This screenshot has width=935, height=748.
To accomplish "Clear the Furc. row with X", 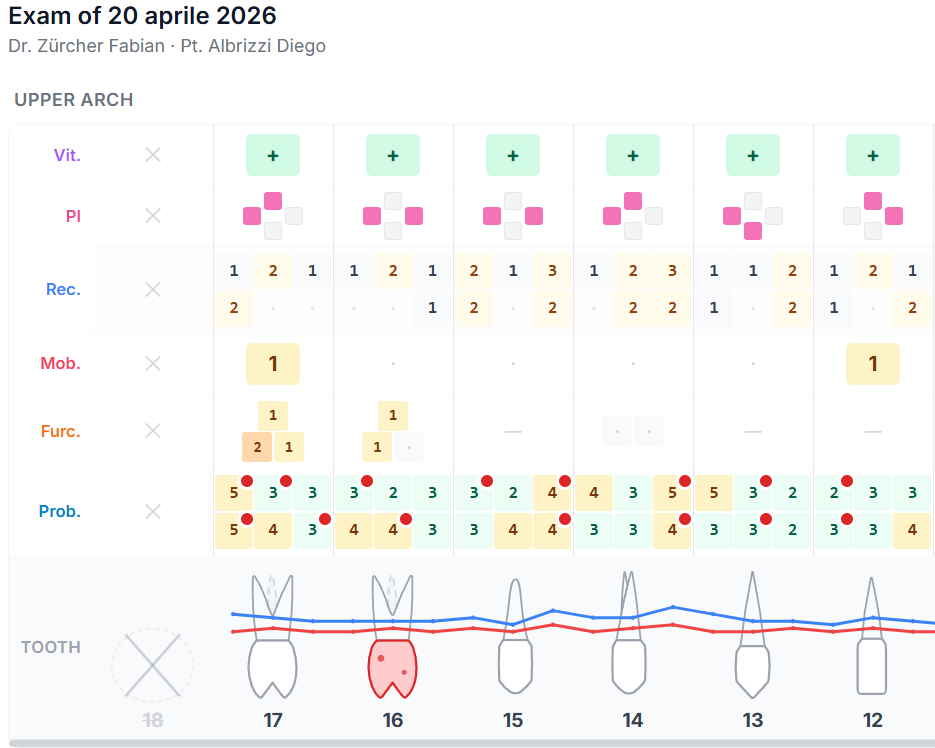I will [x=153, y=431].
